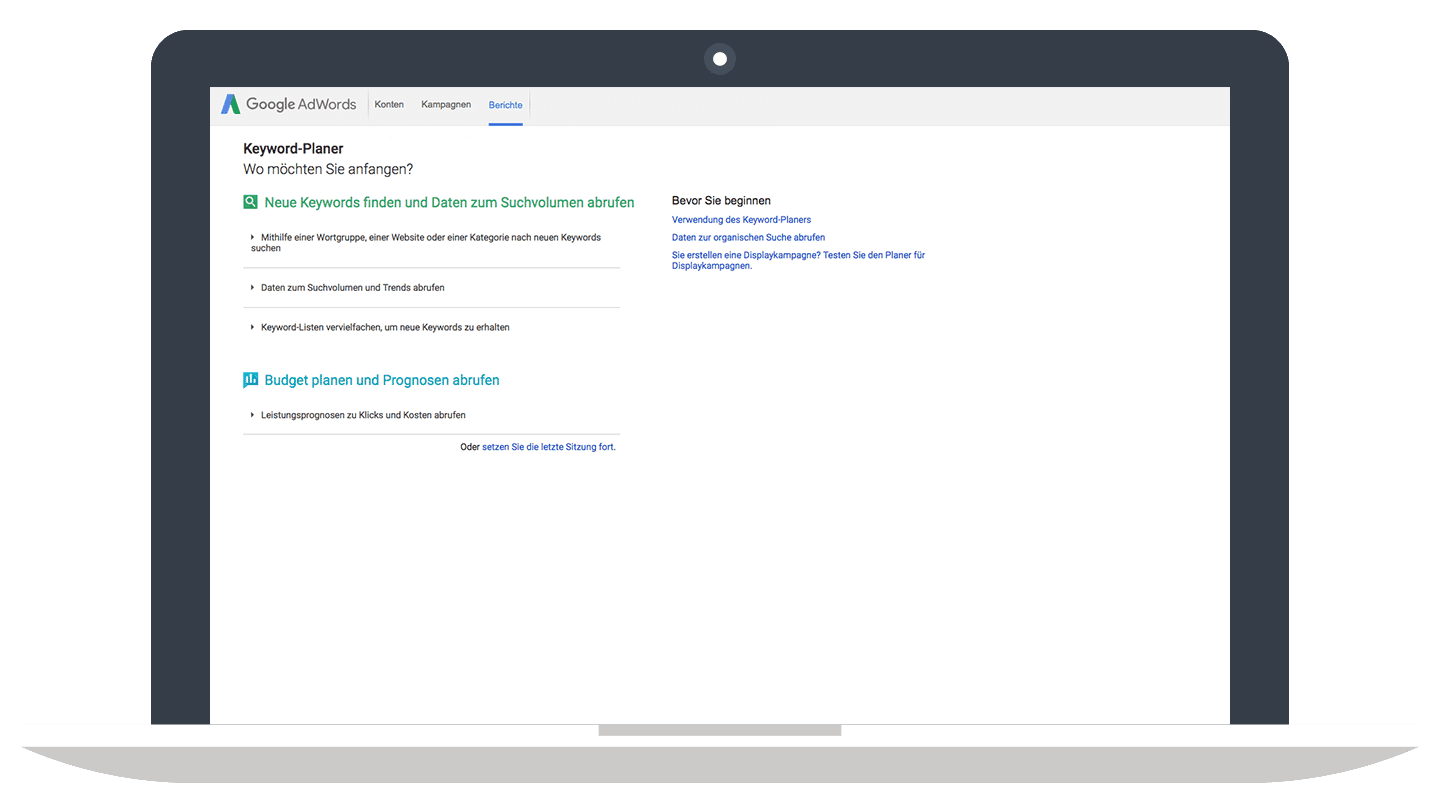
Task: Click the 'Keyword-Planer' page title
Action: click(x=293, y=149)
